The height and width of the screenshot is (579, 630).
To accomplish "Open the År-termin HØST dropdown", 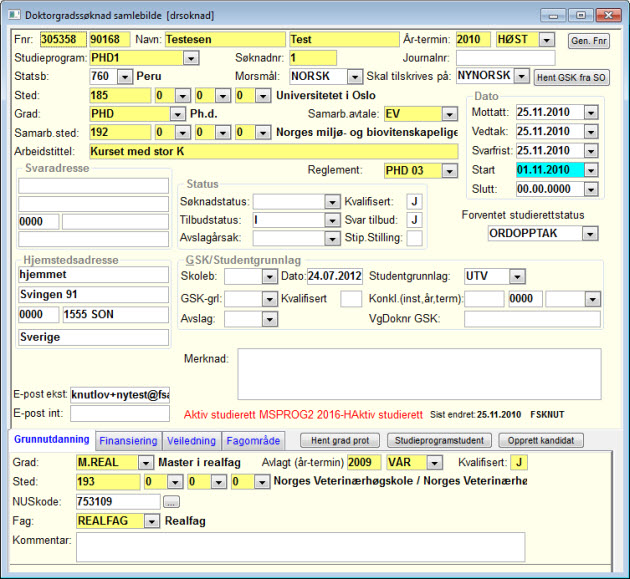I will [546, 40].
